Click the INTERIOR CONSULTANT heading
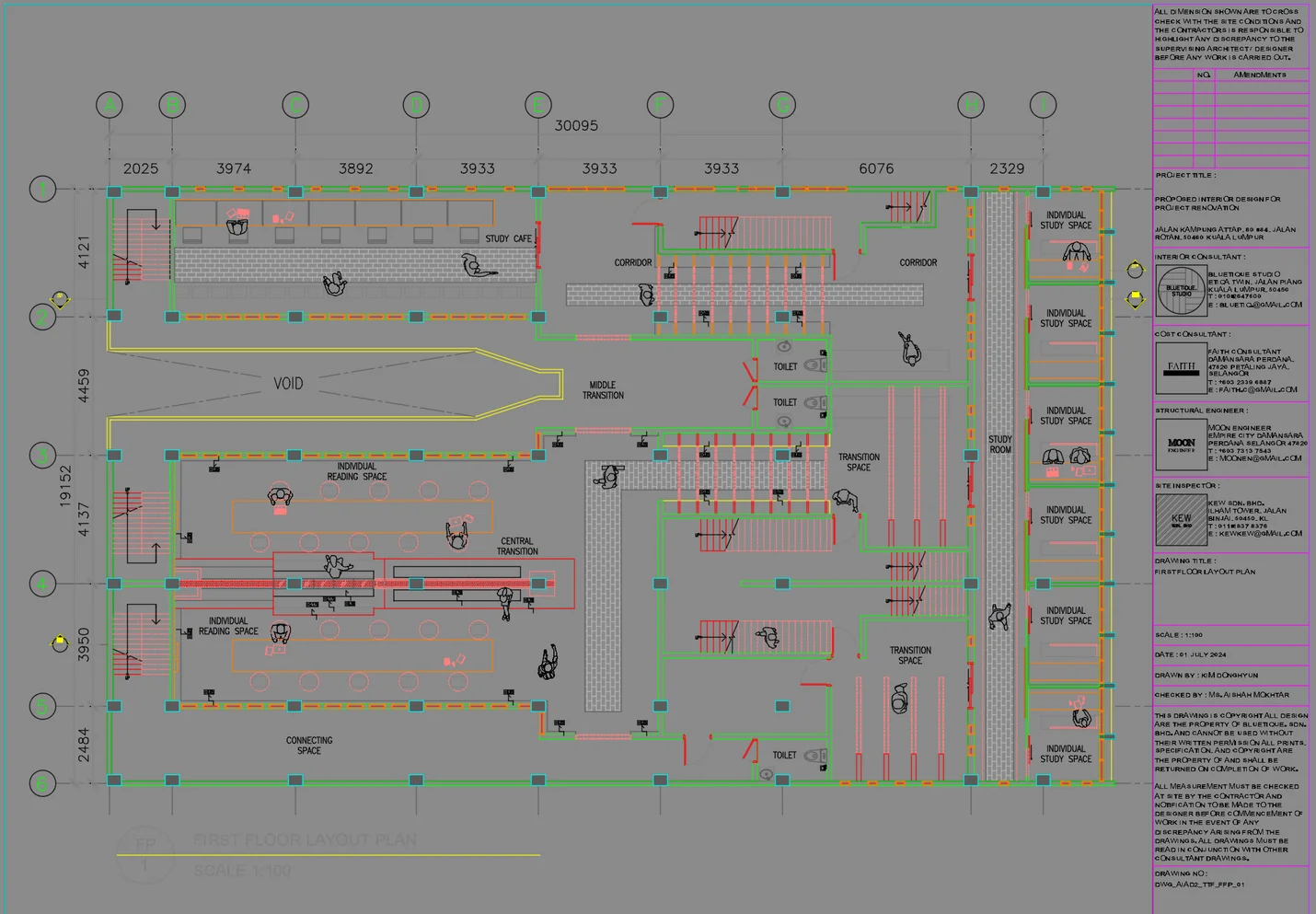Viewport: 1316px width, 914px height. pyautogui.click(x=1200, y=257)
